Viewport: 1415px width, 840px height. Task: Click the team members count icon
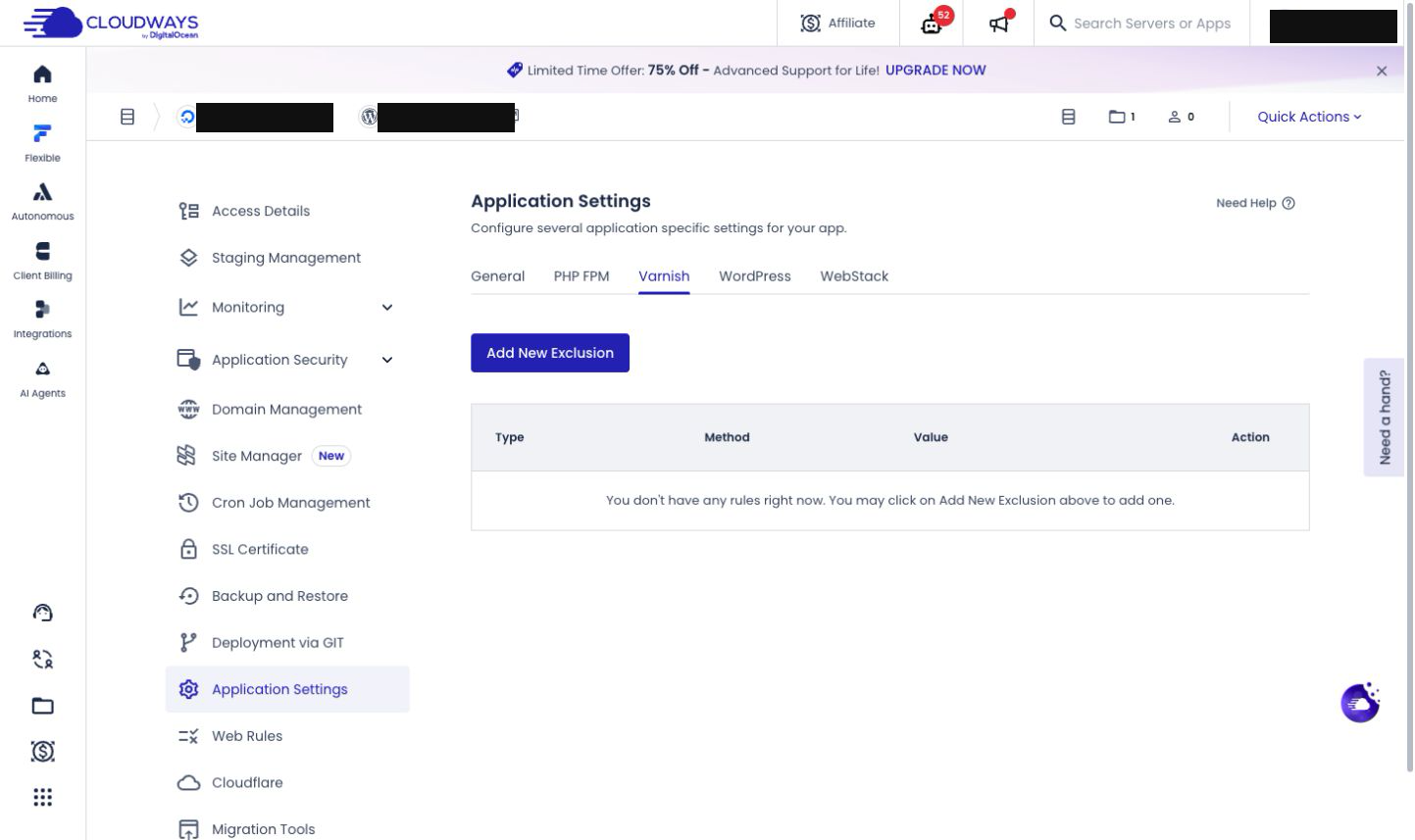pyautogui.click(x=1181, y=117)
